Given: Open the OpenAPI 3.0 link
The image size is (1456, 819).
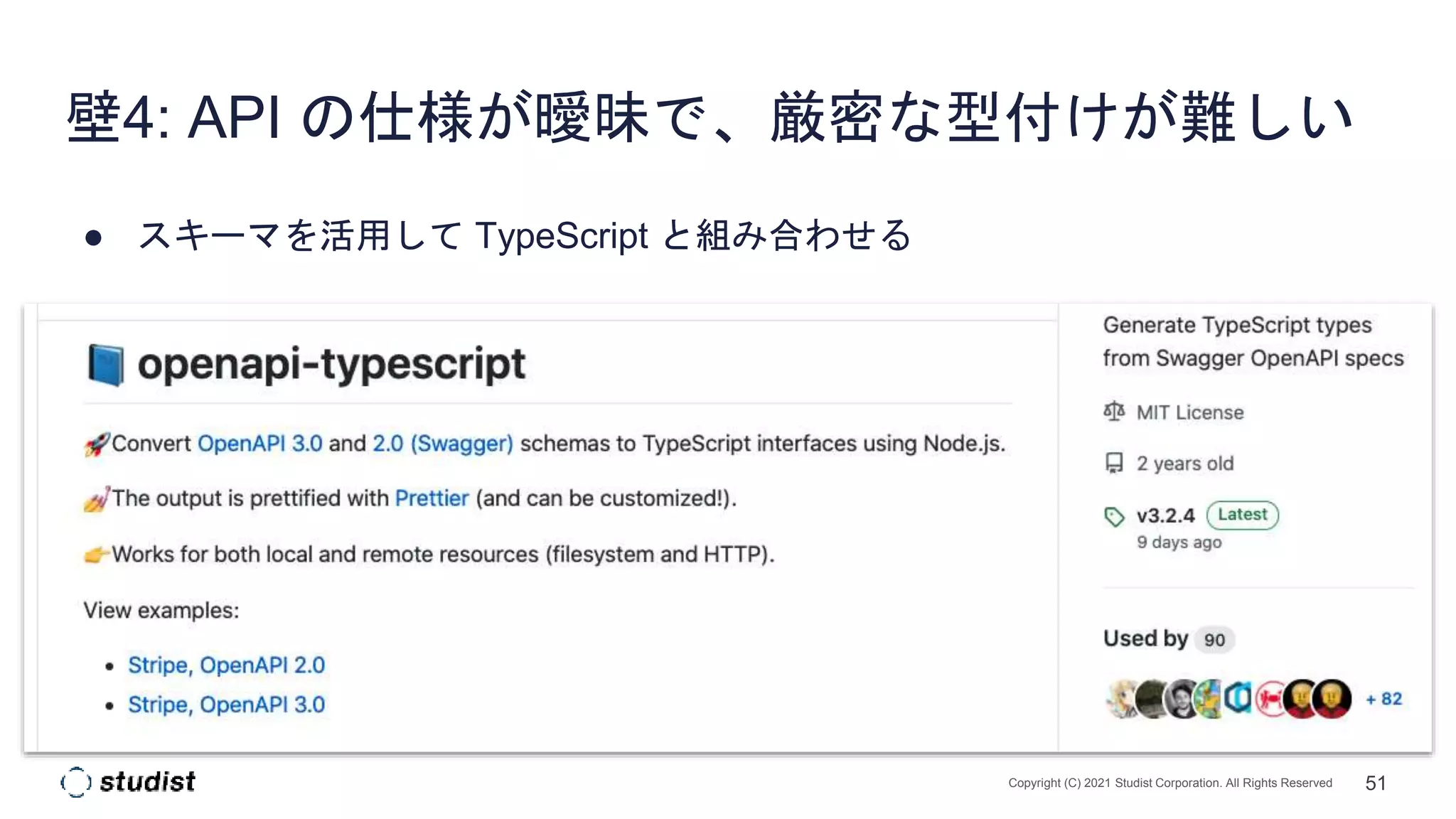Looking at the screenshot, I should (x=259, y=444).
